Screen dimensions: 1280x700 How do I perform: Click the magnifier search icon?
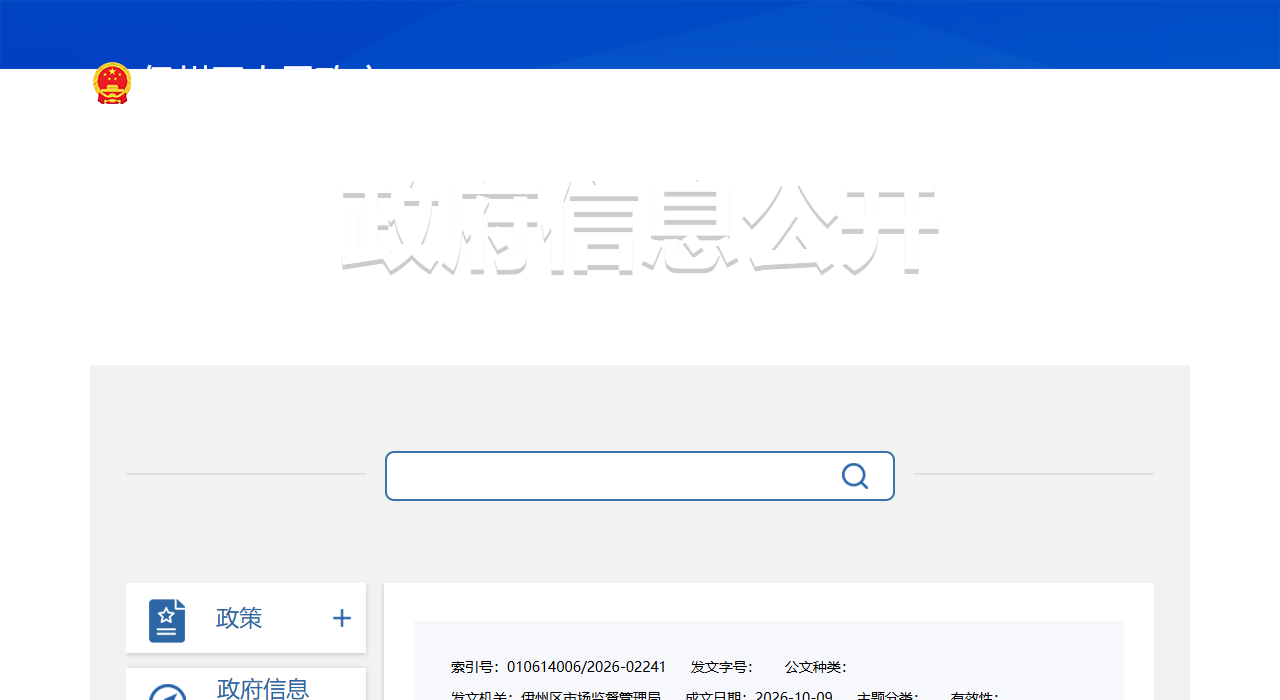point(855,476)
